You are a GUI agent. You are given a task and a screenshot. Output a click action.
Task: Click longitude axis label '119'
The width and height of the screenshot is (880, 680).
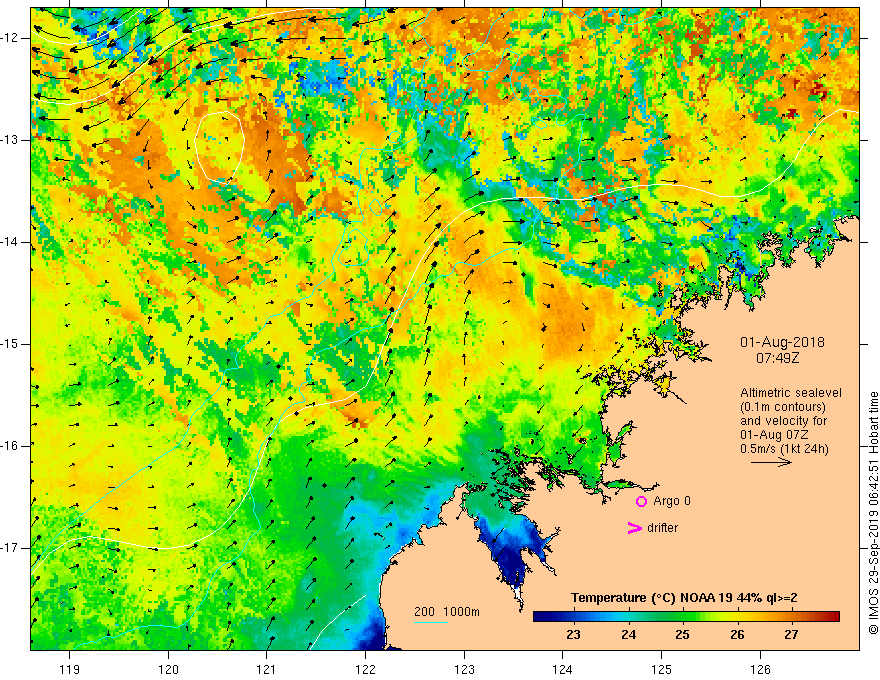pos(70,669)
